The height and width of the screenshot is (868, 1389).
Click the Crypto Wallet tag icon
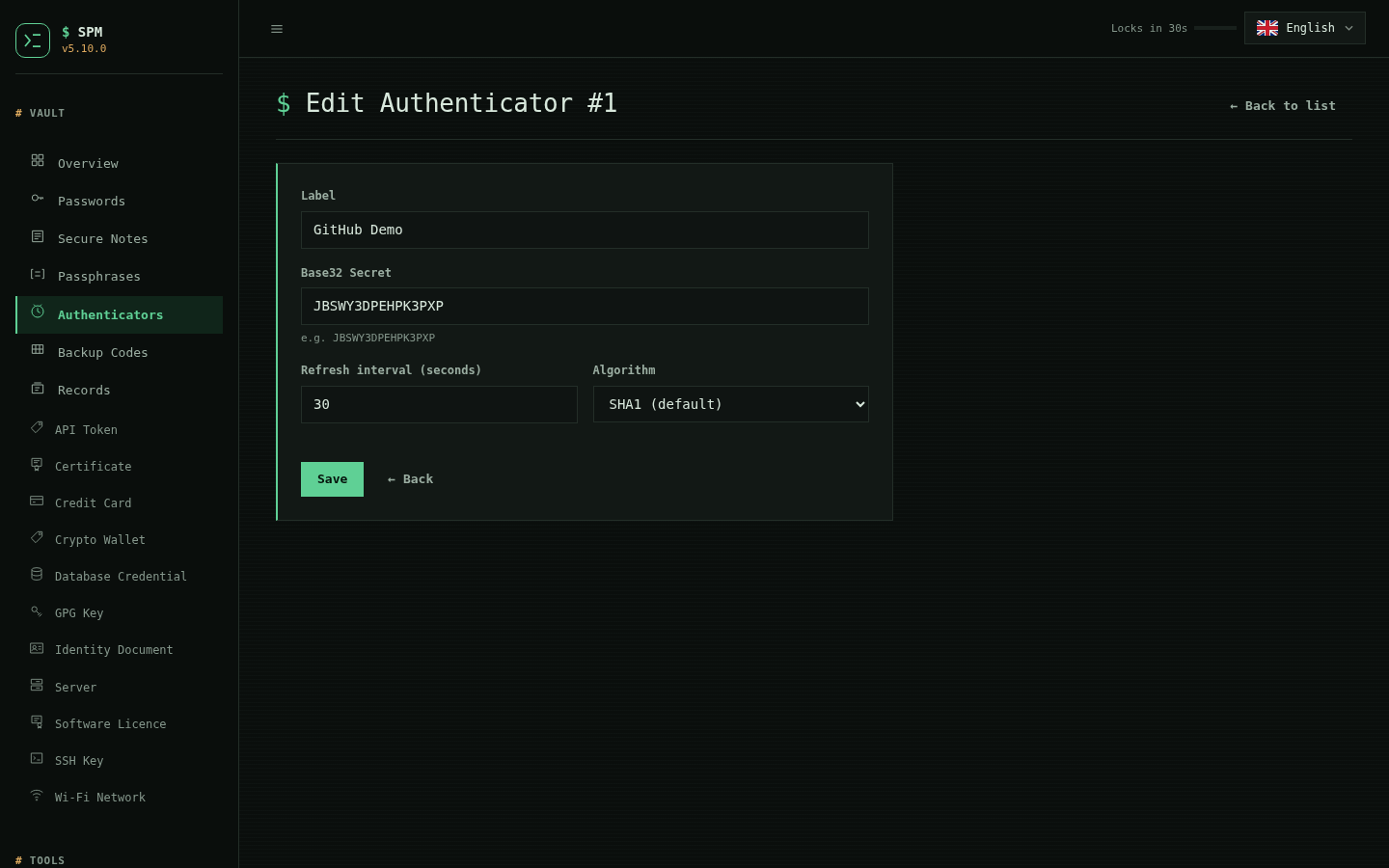(x=37, y=537)
